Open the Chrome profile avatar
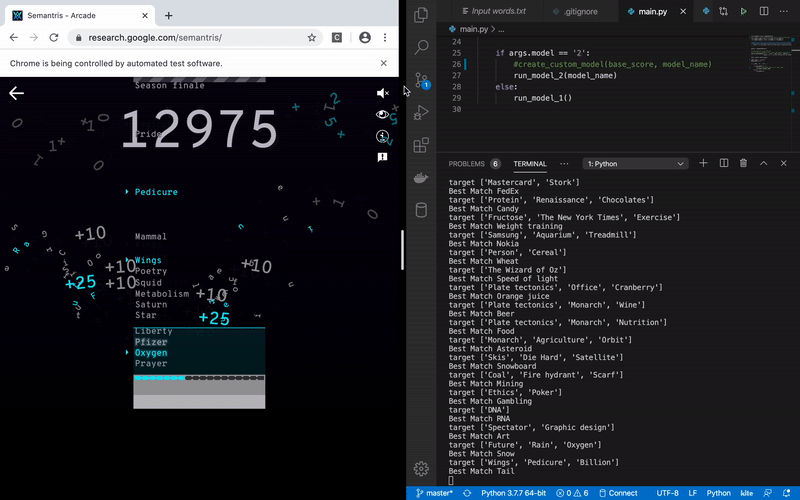This screenshot has height=500, width=800. pyautogui.click(x=365, y=37)
